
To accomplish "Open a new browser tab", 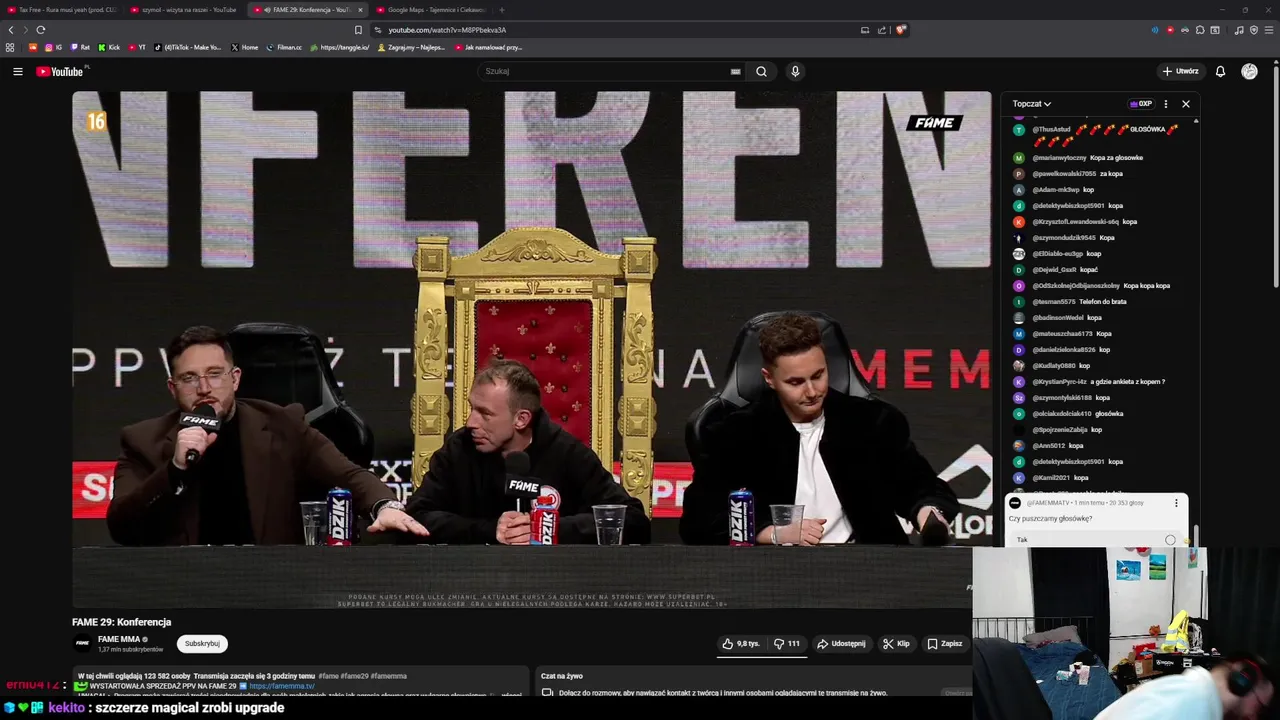I will point(501,10).
